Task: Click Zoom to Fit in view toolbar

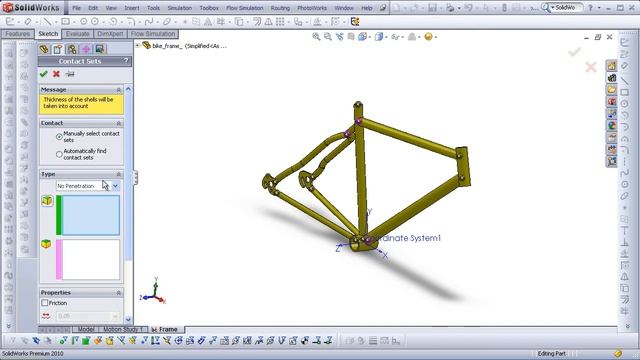Action: pos(316,37)
